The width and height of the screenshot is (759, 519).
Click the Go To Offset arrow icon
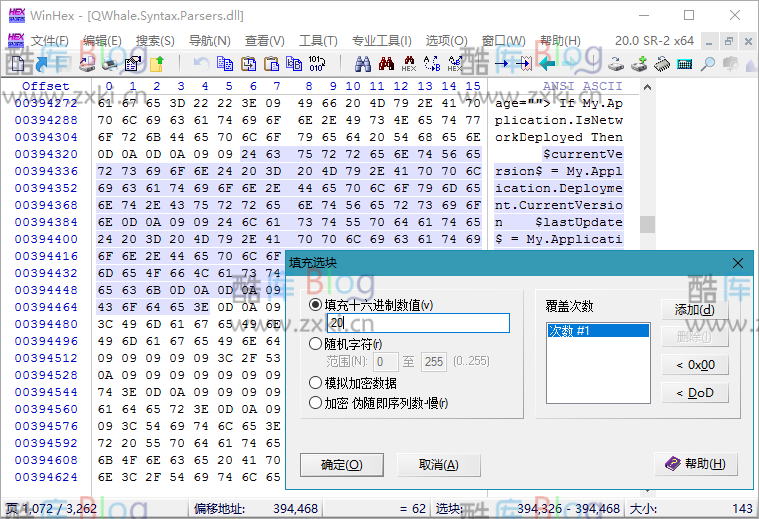tap(501, 63)
